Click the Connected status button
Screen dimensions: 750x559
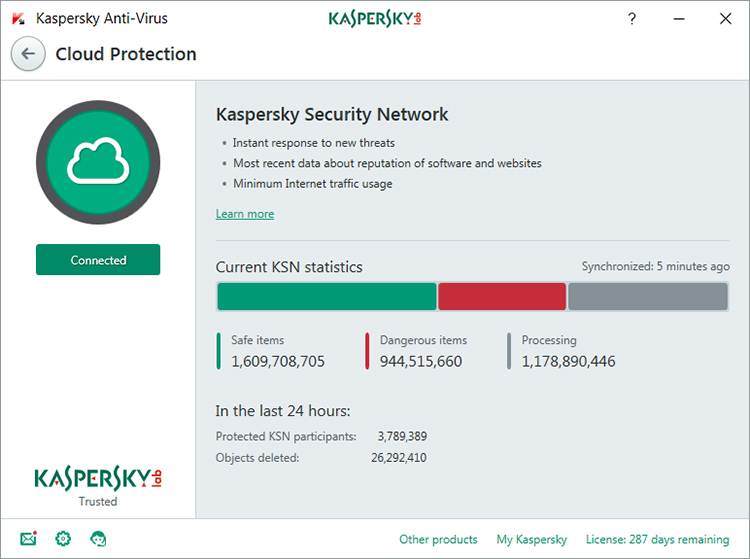(x=98, y=260)
